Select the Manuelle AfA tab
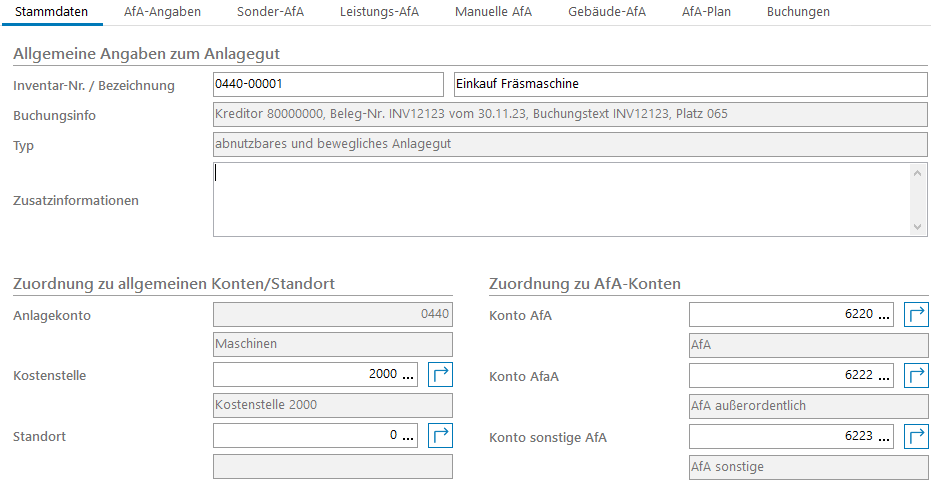The image size is (931, 481). point(493,12)
